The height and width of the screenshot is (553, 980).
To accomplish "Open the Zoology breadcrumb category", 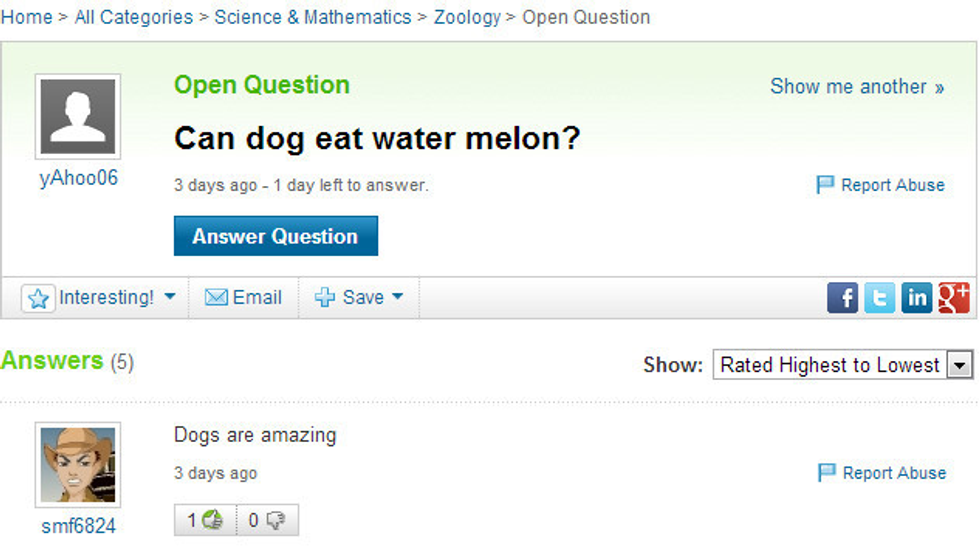I will 467,17.
